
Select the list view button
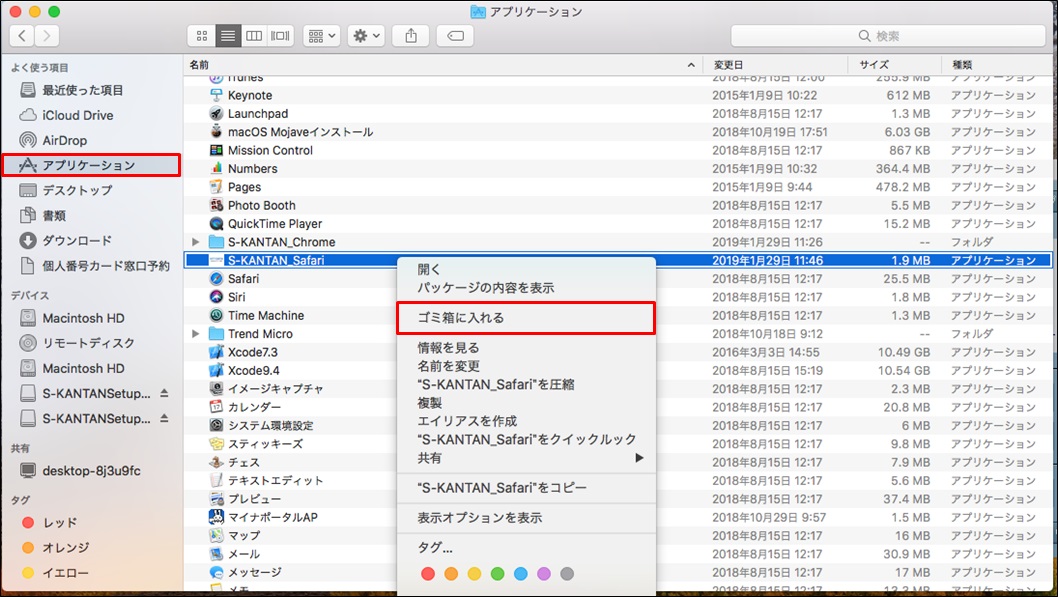point(228,35)
